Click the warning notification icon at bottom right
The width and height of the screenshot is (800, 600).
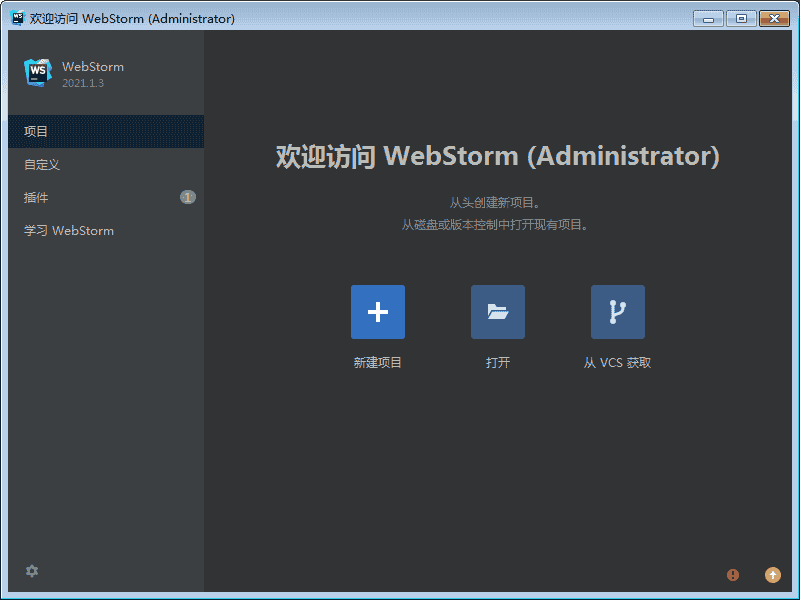(733, 575)
